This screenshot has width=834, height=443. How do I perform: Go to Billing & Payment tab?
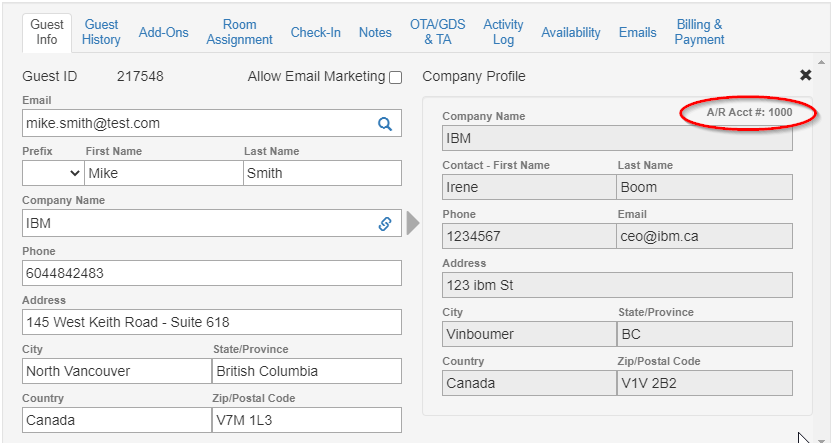coord(699,32)
